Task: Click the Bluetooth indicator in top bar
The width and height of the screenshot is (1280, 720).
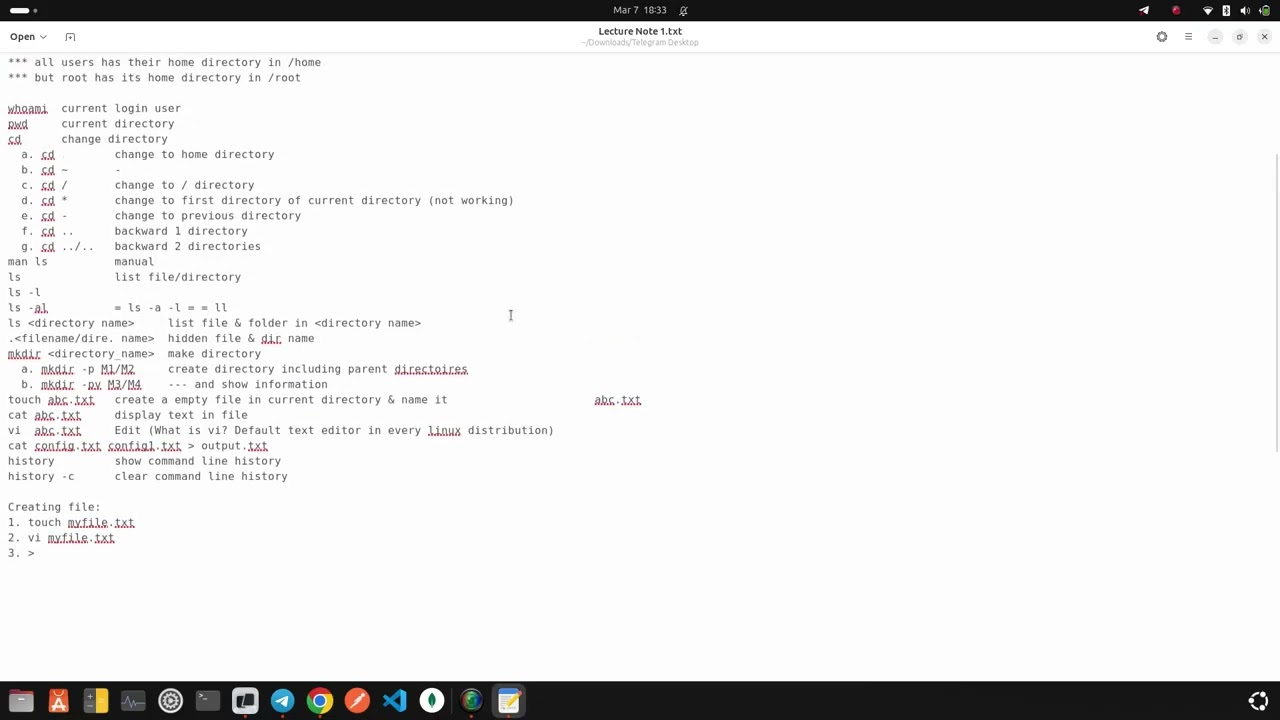Action: (1226, 10)
